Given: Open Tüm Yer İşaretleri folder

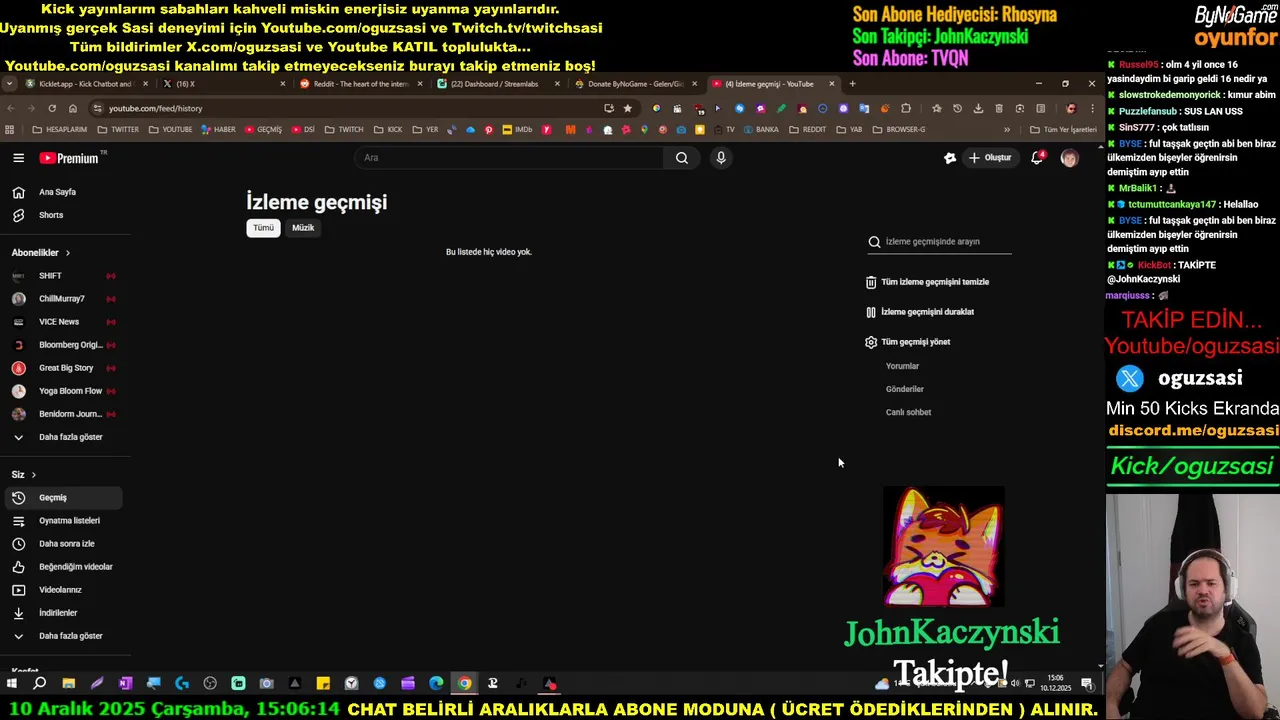Looking at the screenshot, I should 1064,130.
